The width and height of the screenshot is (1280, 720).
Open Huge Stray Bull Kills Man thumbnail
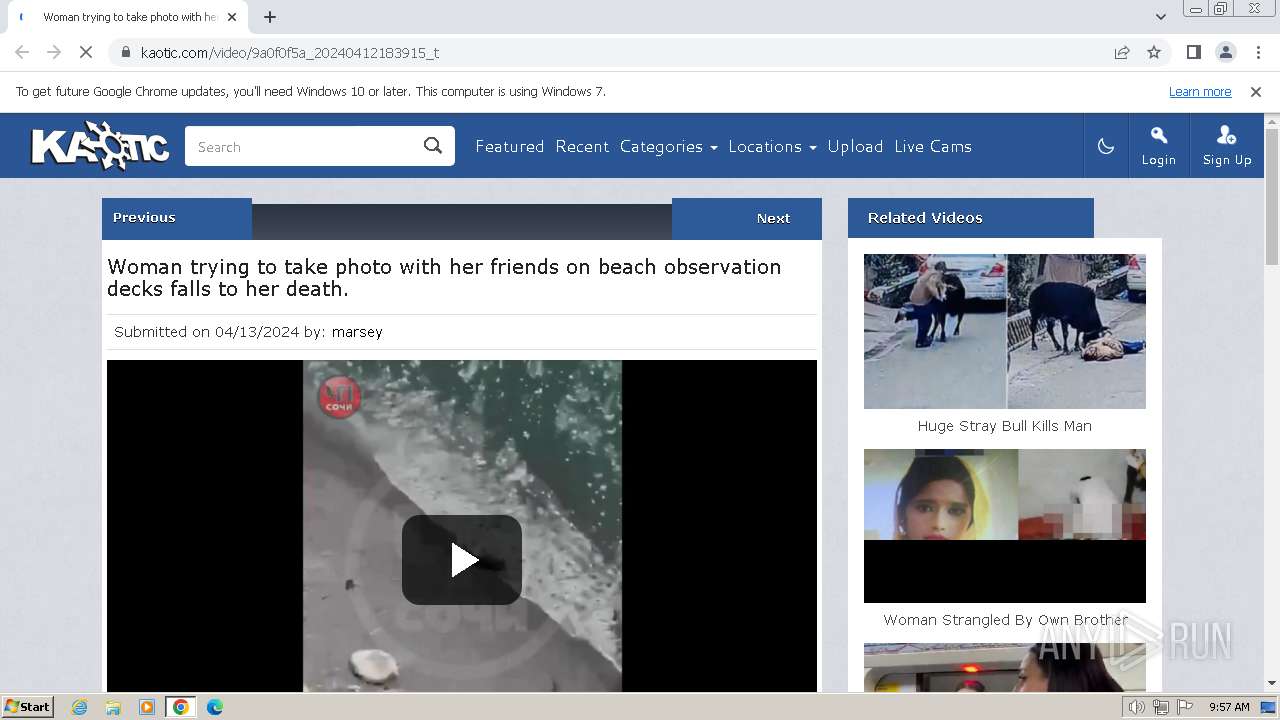1005,331
